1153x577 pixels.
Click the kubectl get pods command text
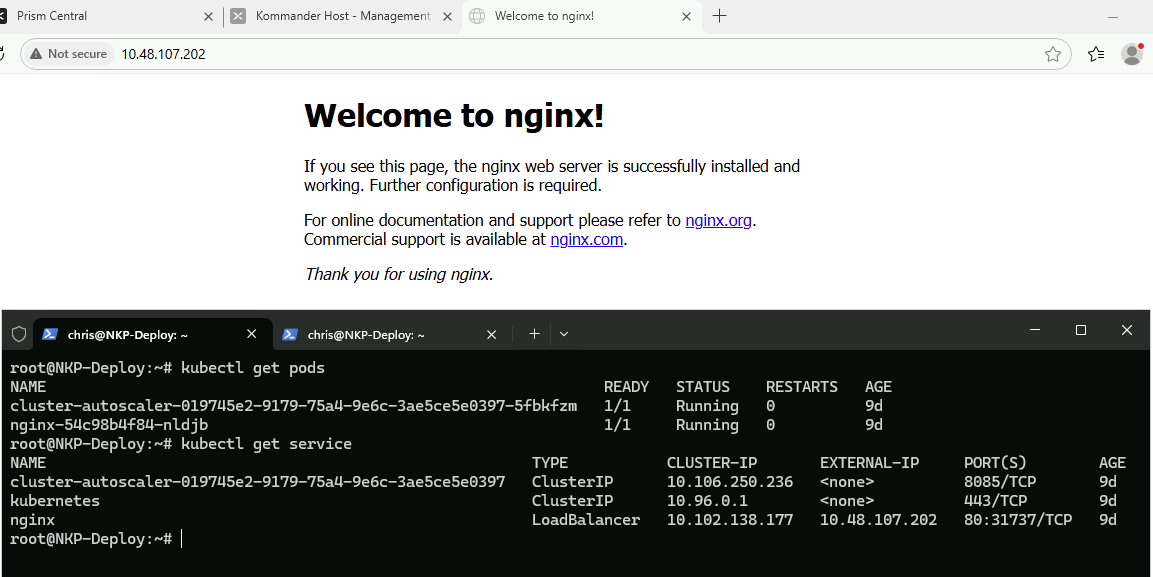[253, 368]
